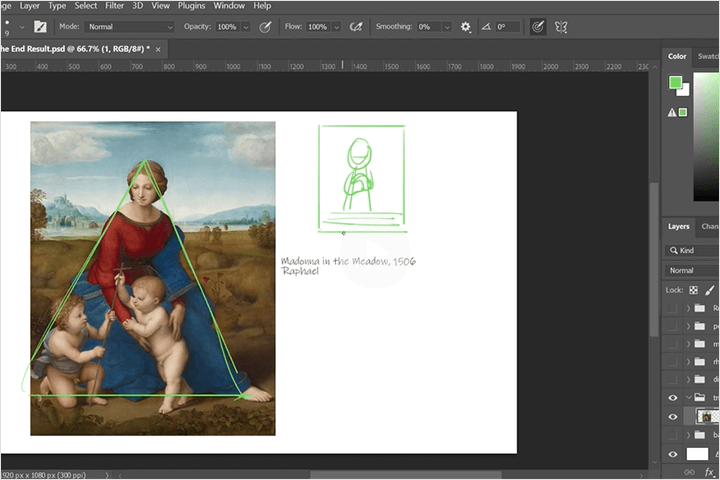Click the Opacity 100% value field

pyautogui.click(x=228, y=27)
